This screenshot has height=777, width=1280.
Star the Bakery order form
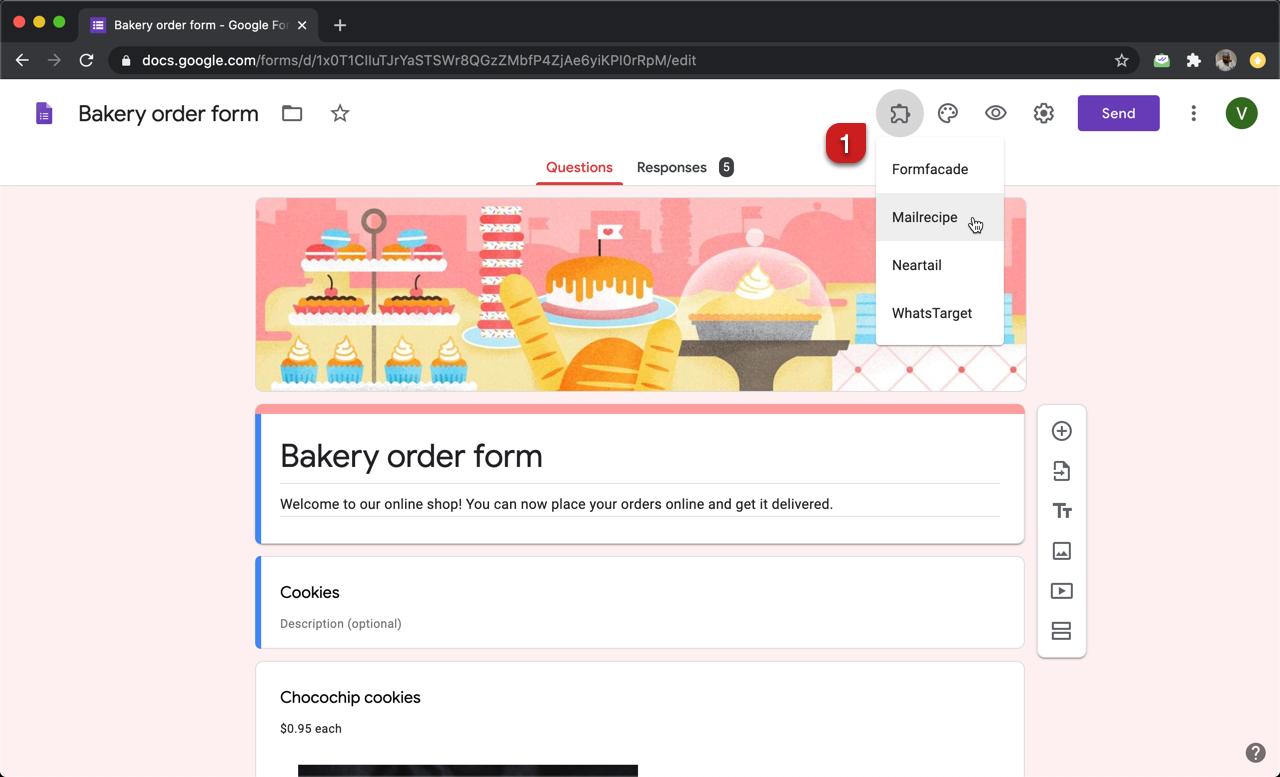339,113
